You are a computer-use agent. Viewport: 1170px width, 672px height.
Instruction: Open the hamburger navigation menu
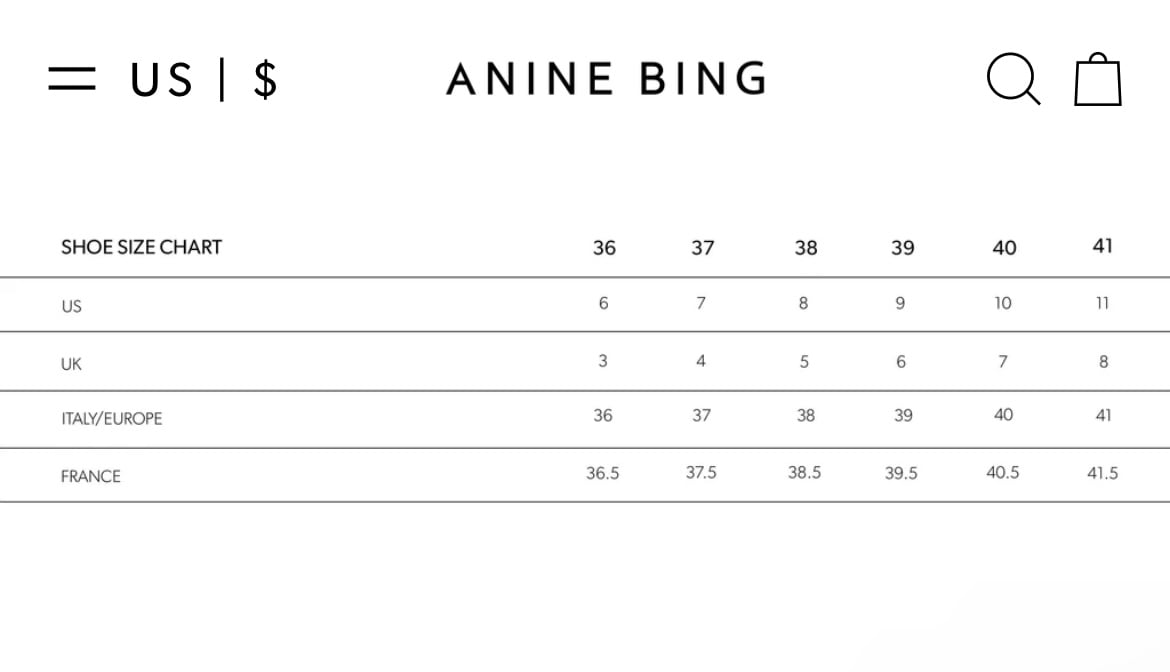coord(72,79)
